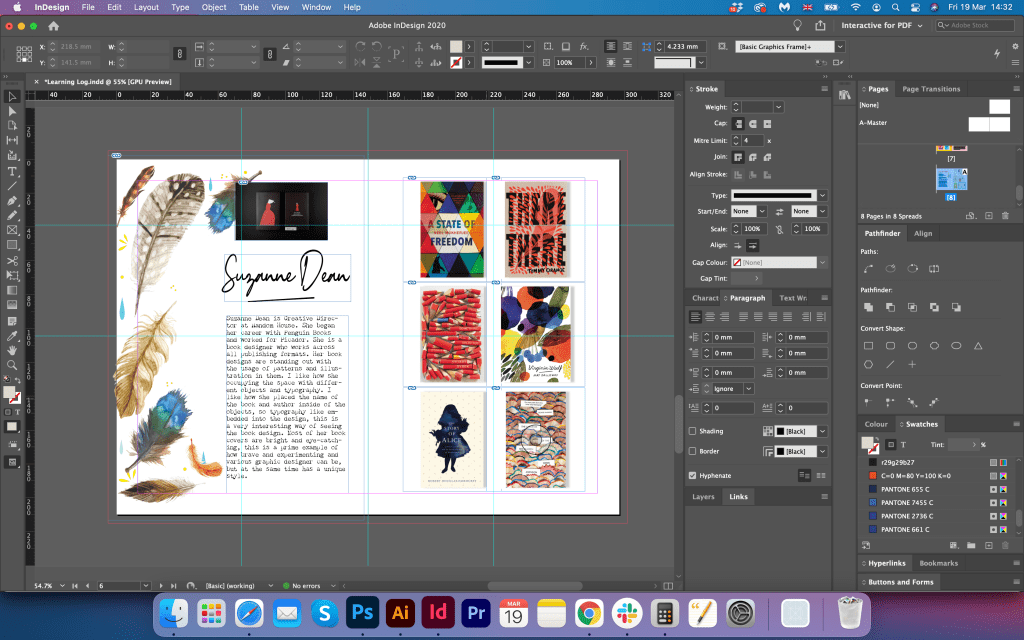Click the Convert Shape ellipse icon
The width and height of the screenshot is (1024, 640).
point(954,346)
